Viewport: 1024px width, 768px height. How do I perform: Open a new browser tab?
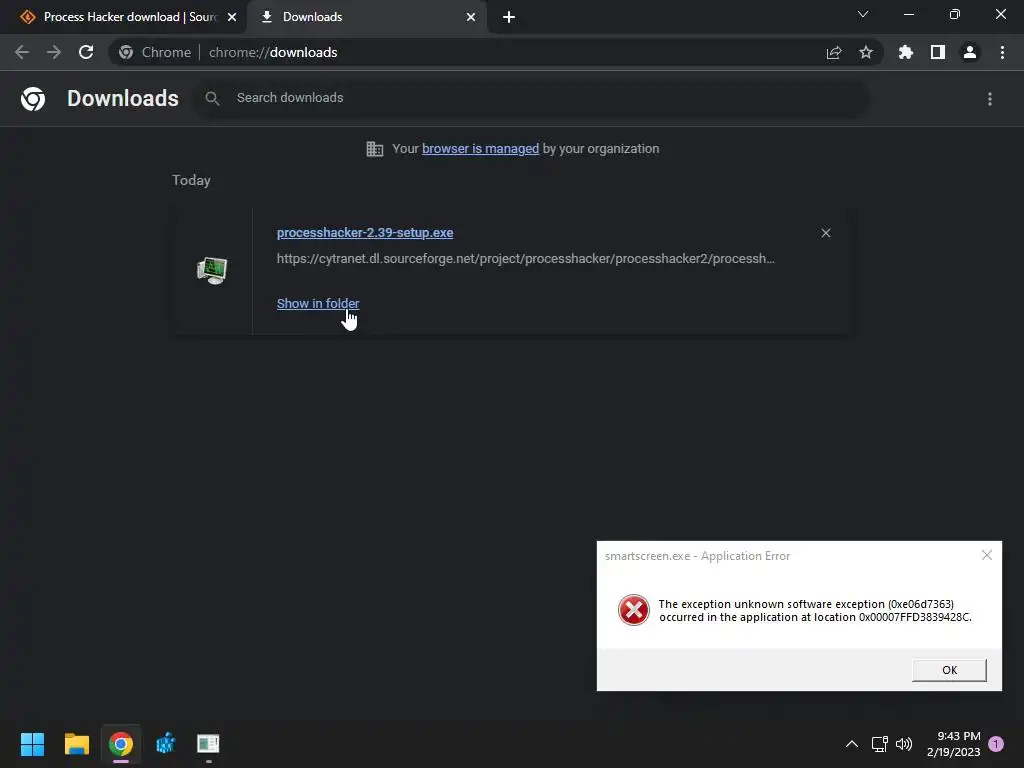pos(509,17)
